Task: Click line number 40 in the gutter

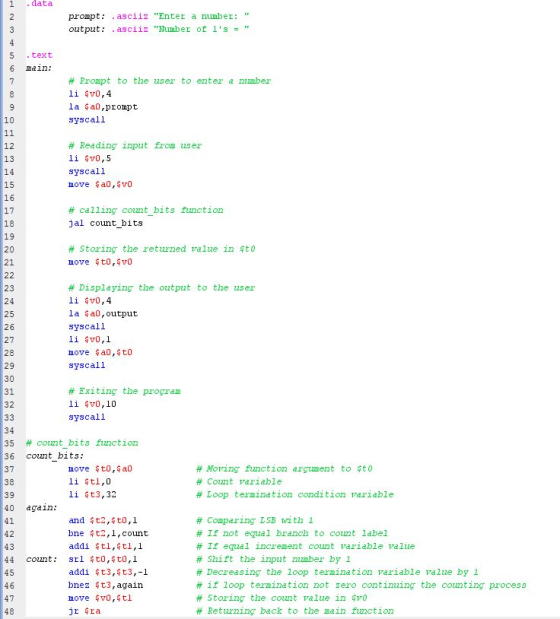Action: pyautogui.click(x=9, y=508)
